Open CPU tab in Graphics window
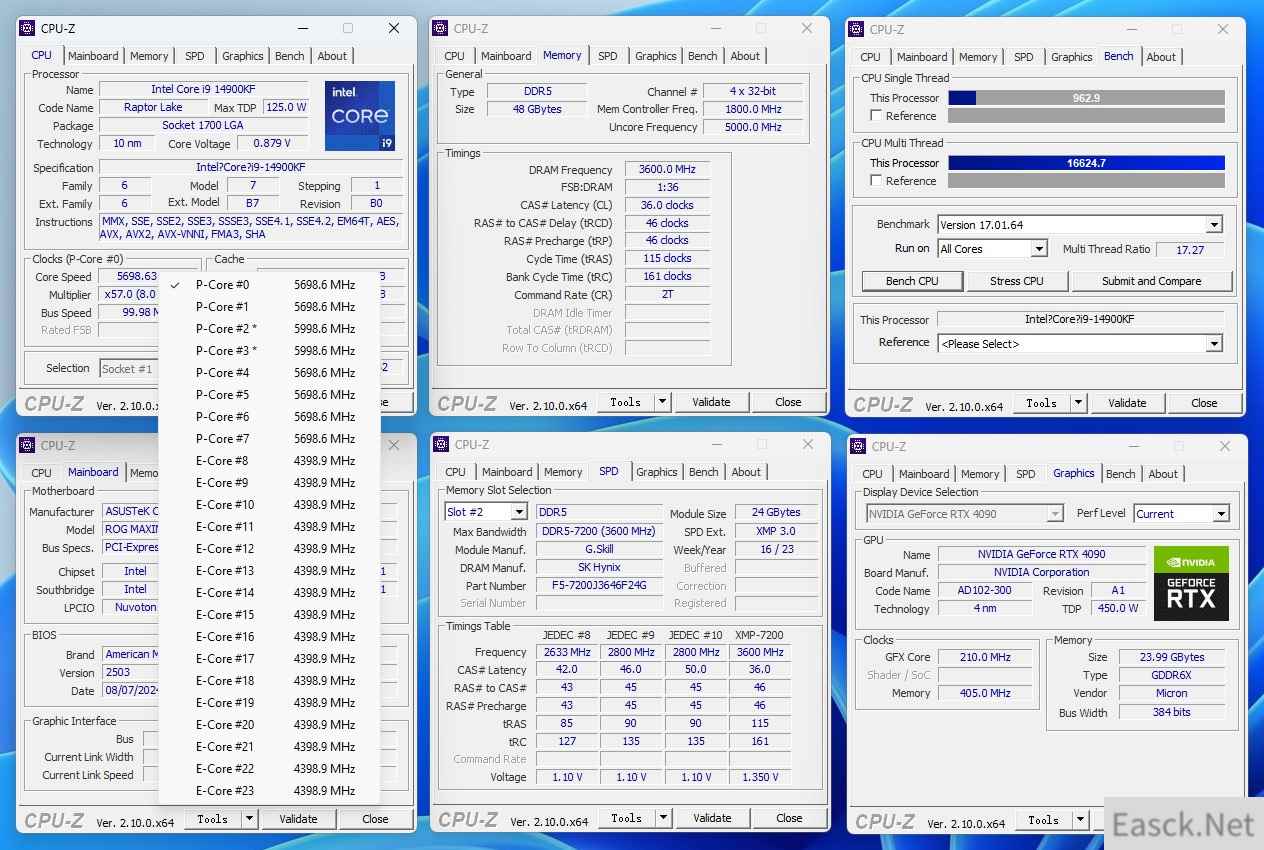Image resolution: width=1264 pixels, height=850 pixels. pyautogui.click(x=872, y=474)
